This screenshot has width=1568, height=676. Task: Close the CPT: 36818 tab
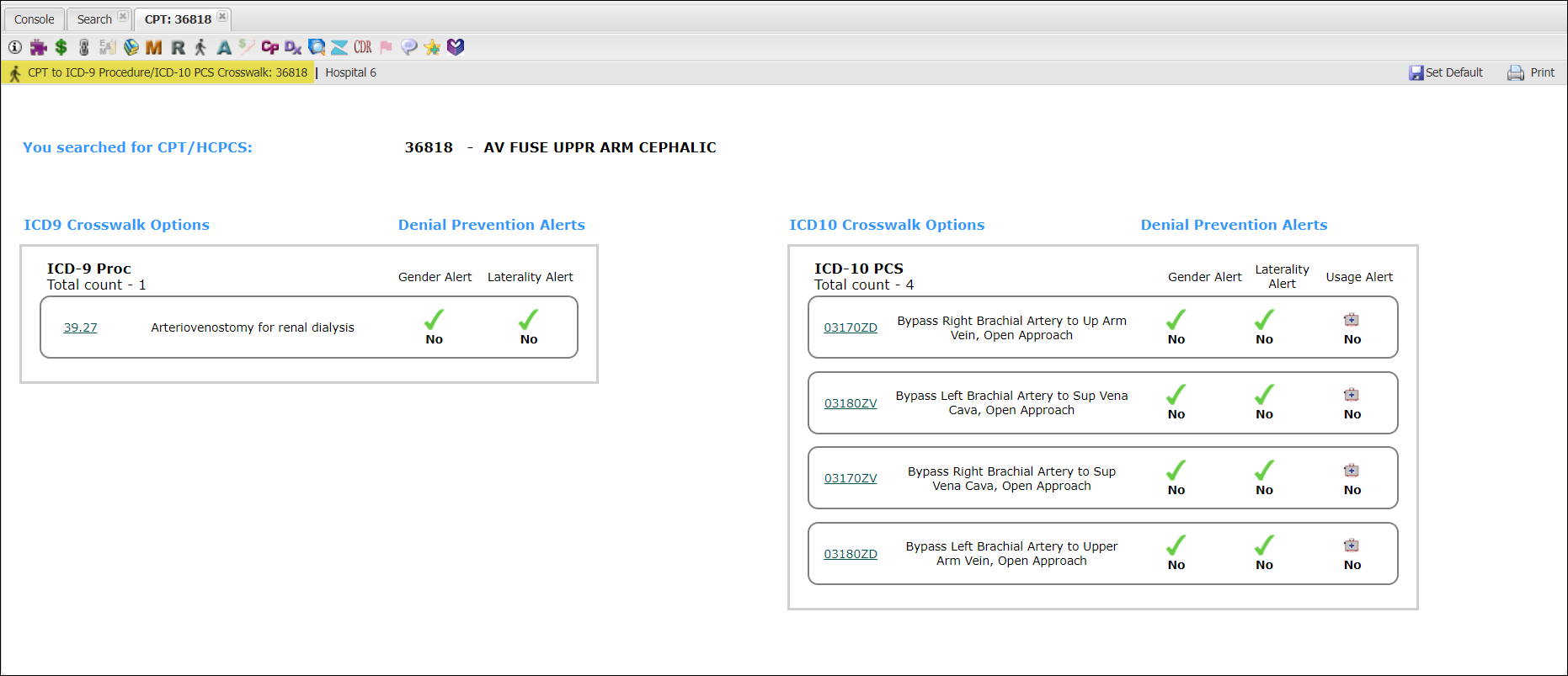coord(222,17)
